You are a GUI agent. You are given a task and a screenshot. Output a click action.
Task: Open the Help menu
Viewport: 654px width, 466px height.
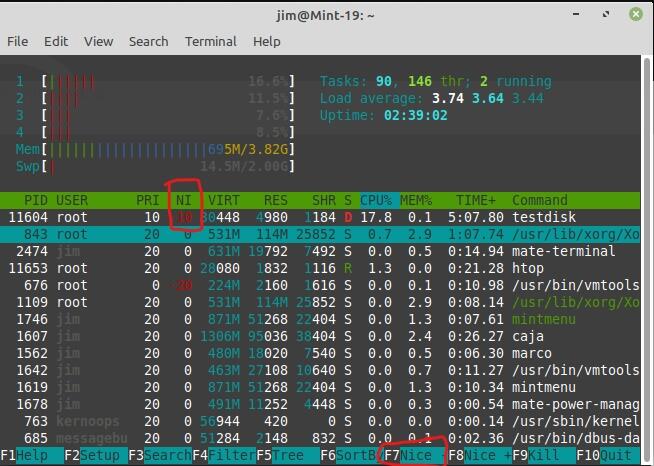pyautogui.click(x=267, y=42)
